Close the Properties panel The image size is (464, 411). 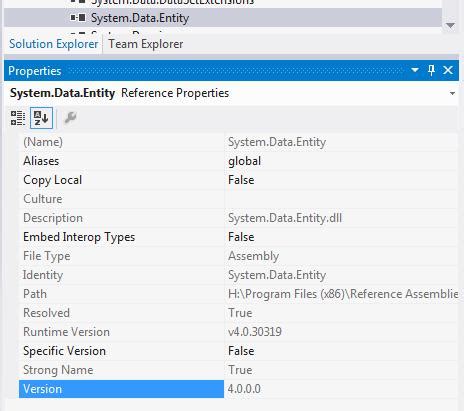448,70
